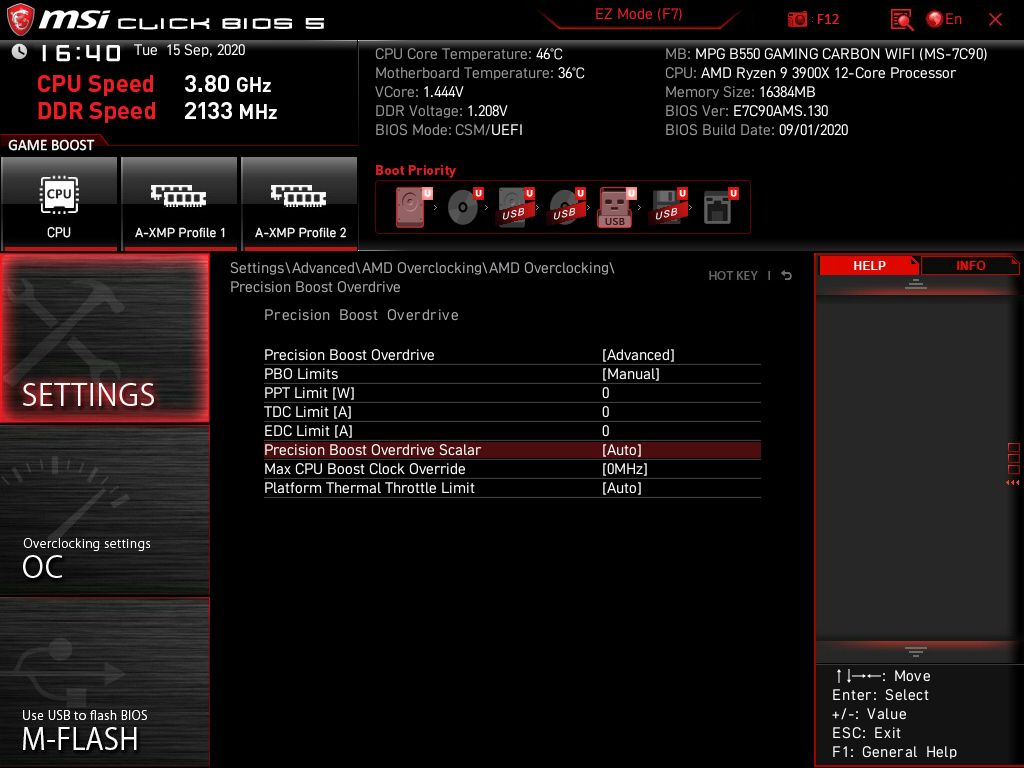Select USB hard disk boot device icon
Image resolution: width=1024 pixels, height=768 pixels.
(x=516, y=207)
